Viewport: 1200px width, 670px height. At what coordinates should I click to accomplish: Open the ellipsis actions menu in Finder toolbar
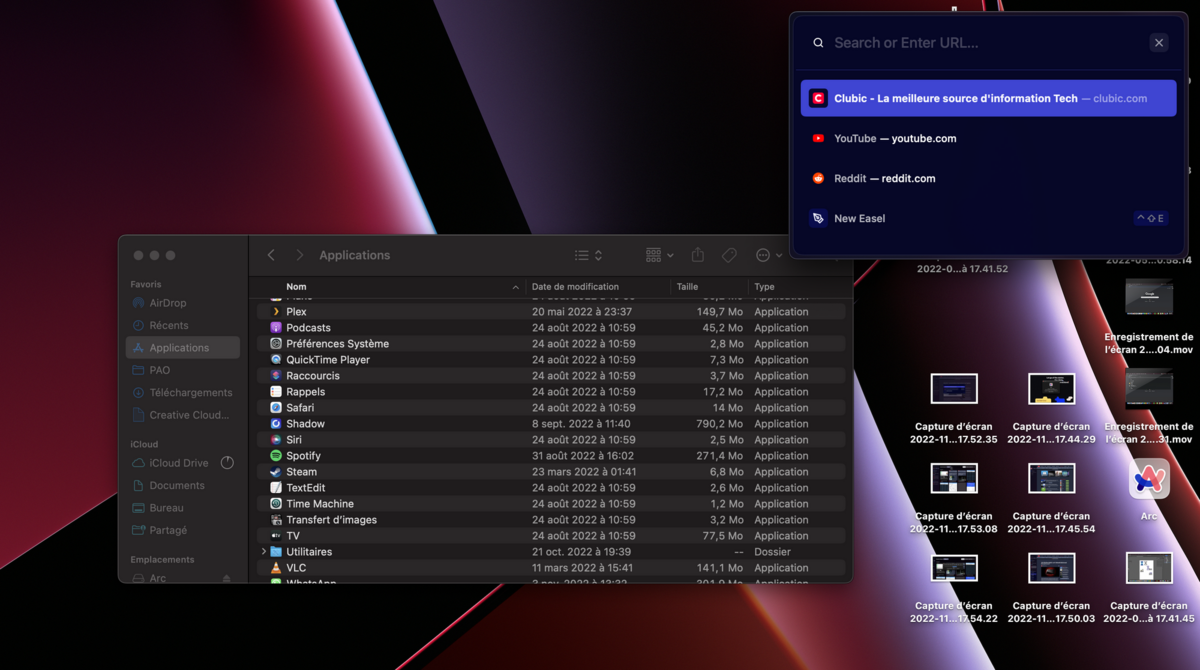point(769,255)
